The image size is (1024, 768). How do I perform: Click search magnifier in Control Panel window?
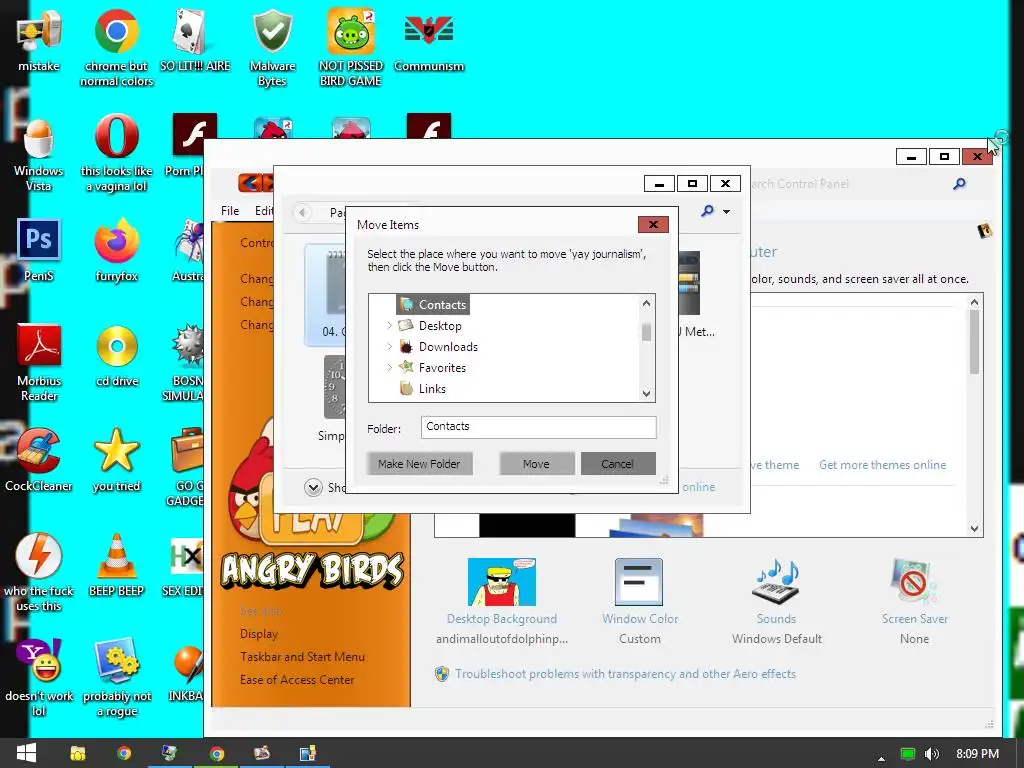point(959,184)
